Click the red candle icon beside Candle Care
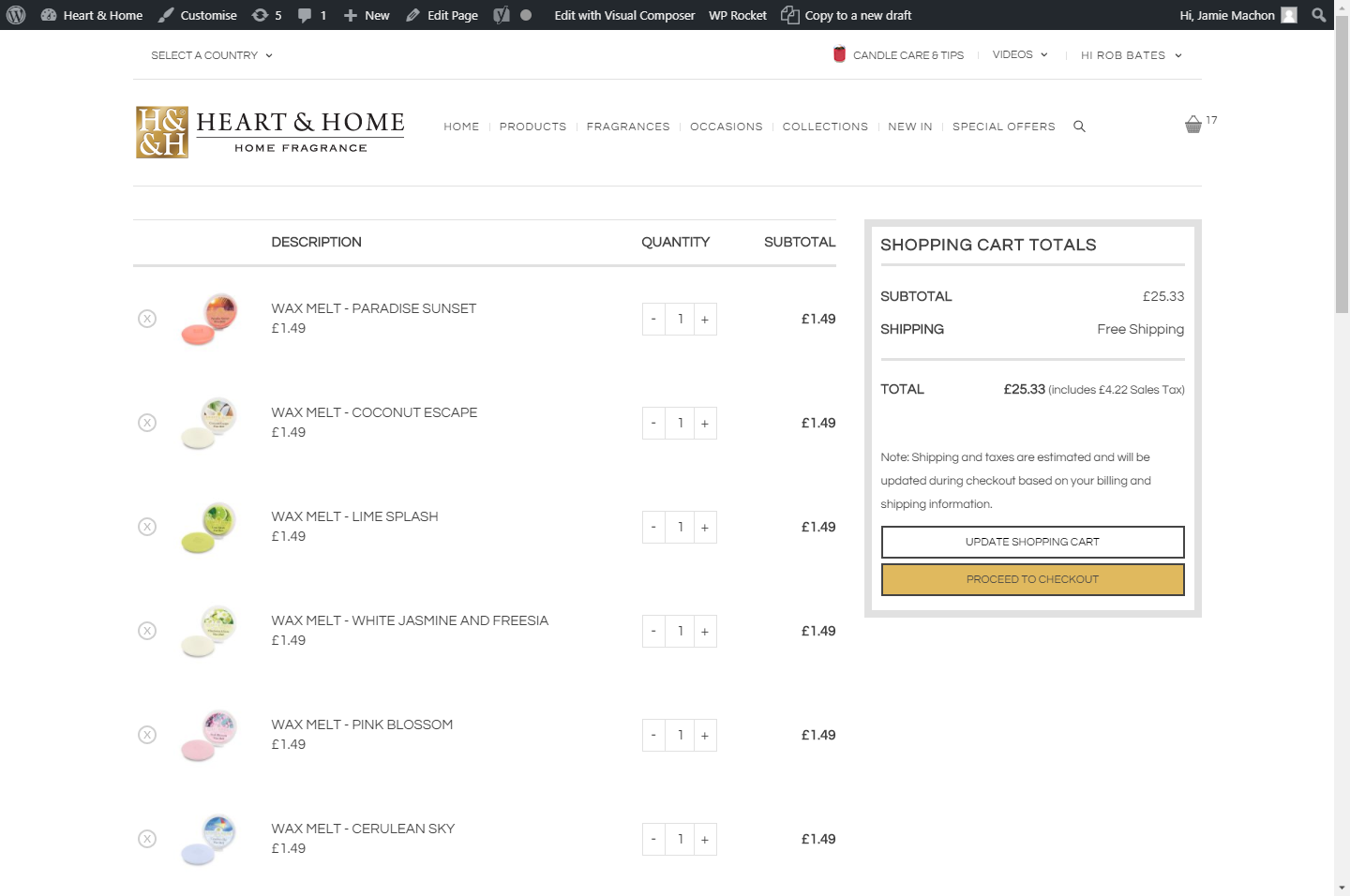1350x896 pixels. click(838, 54)
